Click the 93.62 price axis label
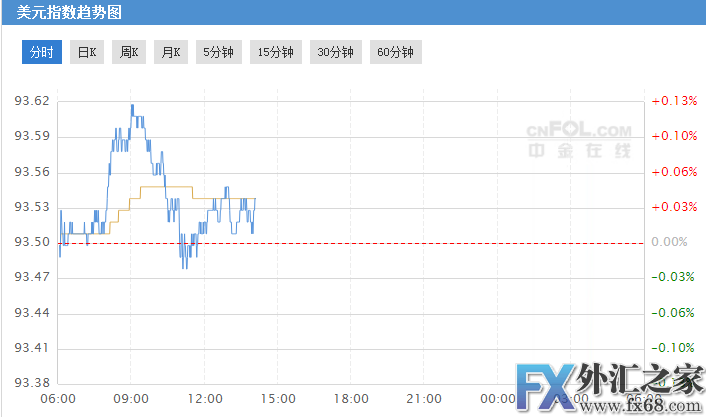Image resolution: width=706 pixels, height=417 pixels. 32,102
